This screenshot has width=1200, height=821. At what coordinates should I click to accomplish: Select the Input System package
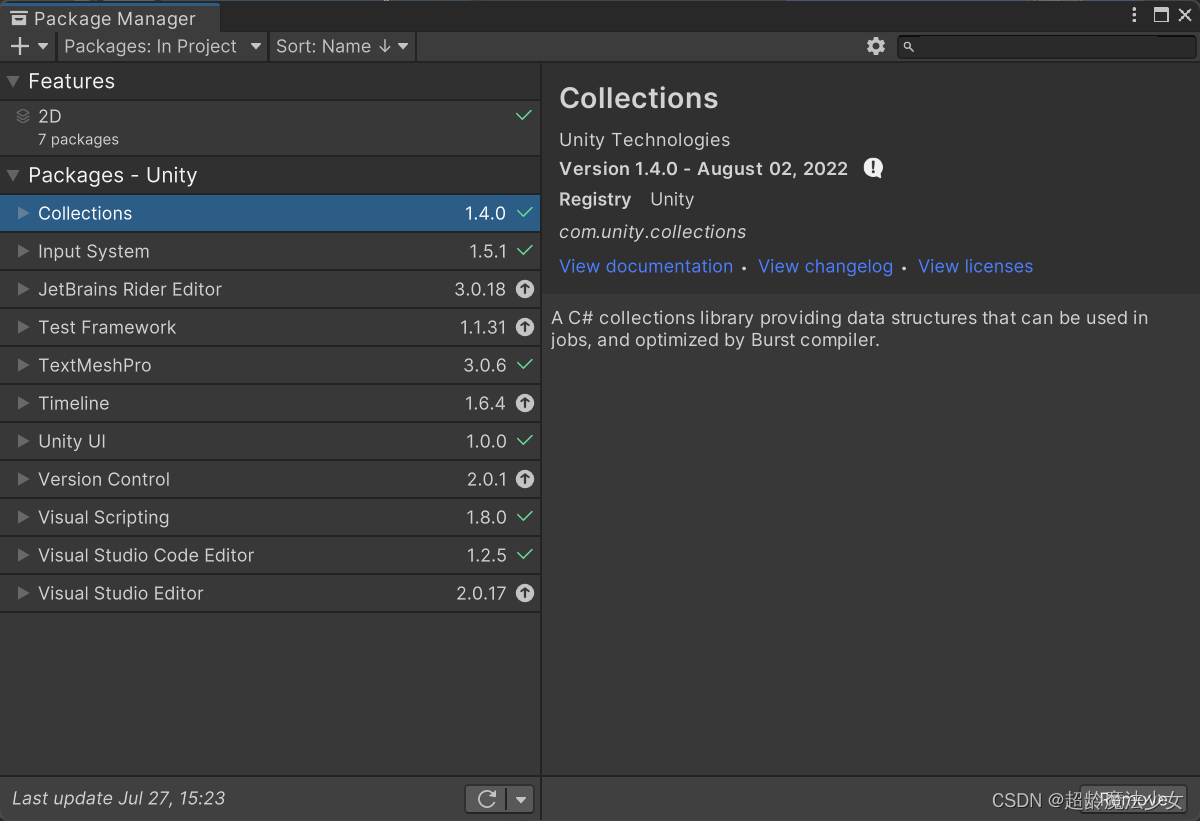270,251
